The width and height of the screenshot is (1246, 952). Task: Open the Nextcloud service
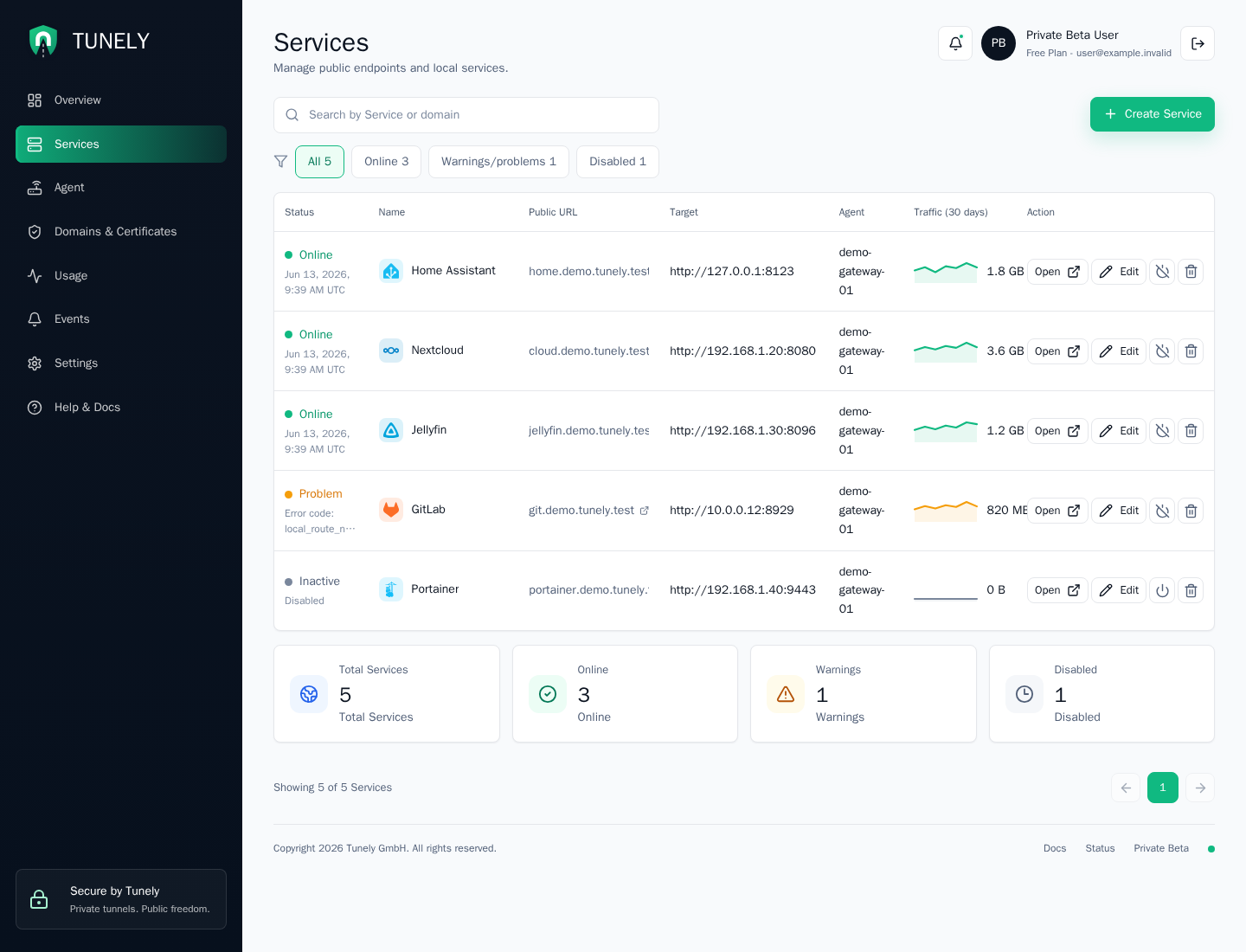tap(1057, 351)
